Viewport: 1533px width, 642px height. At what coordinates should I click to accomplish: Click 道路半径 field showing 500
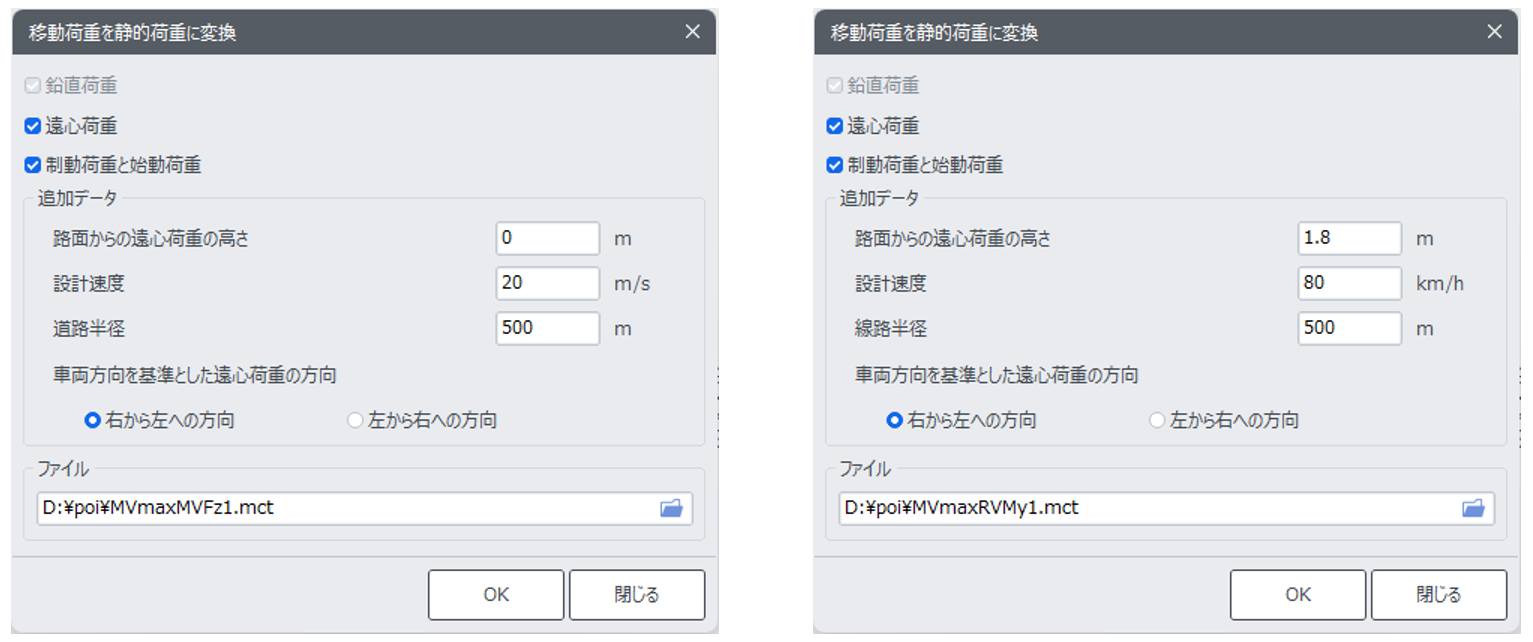[548, 328]
